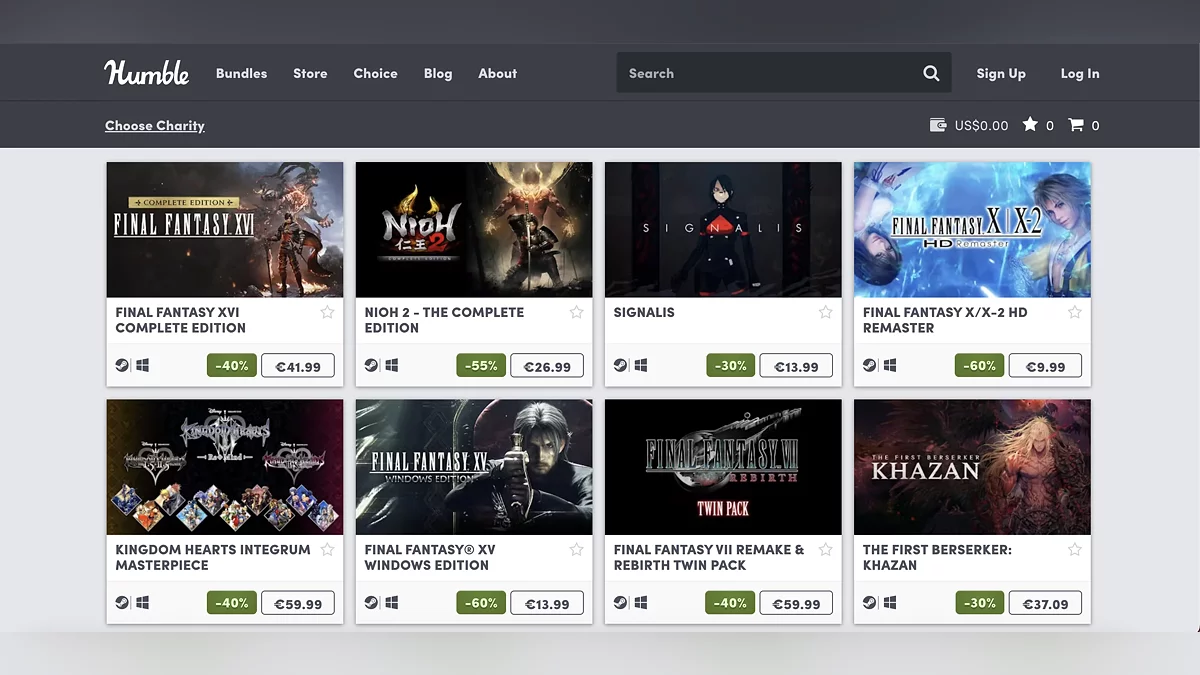
Task: Go to the Choice page
Action: (375, 73)
